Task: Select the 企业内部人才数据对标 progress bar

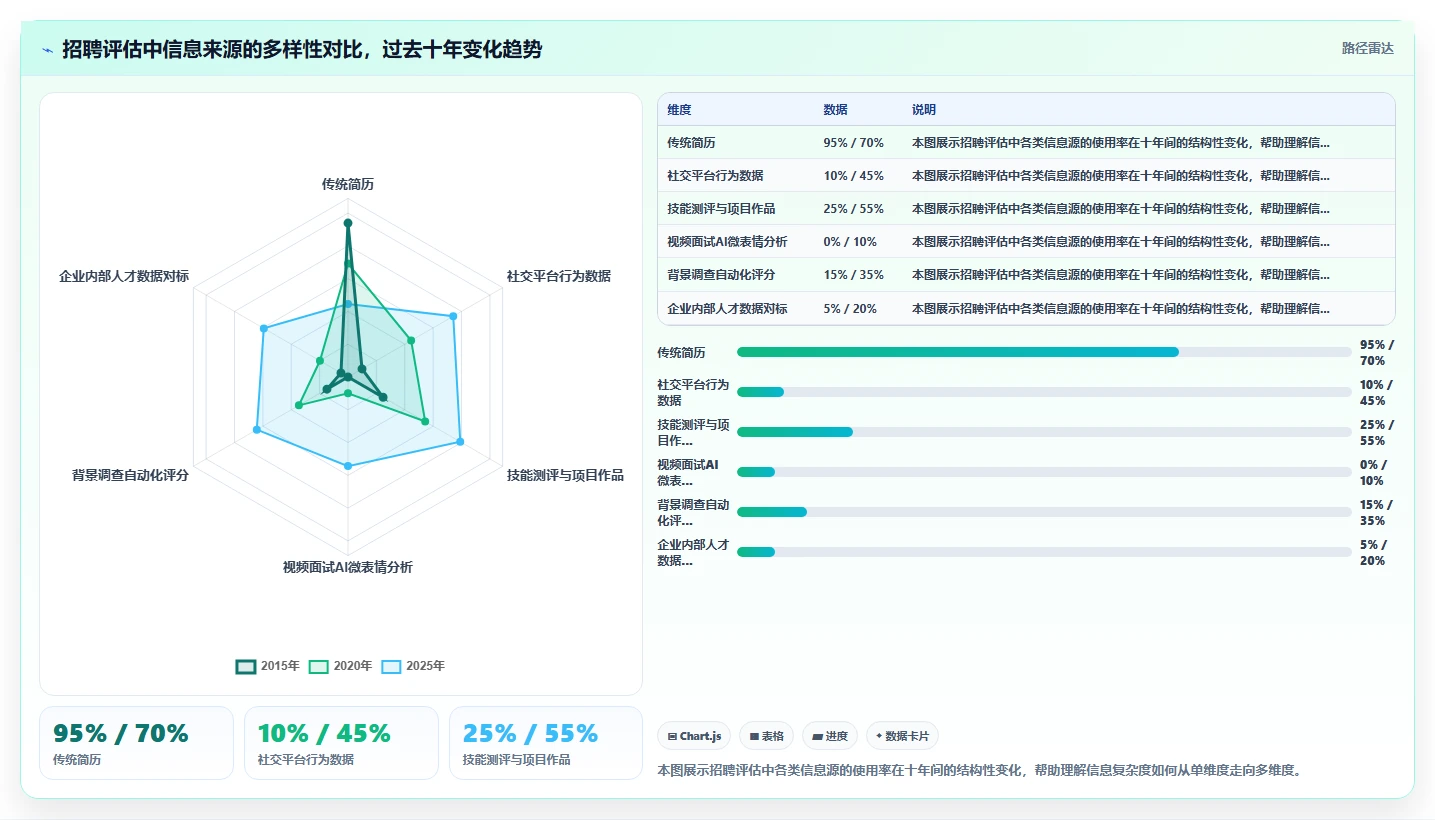Action: point(1044,552)
